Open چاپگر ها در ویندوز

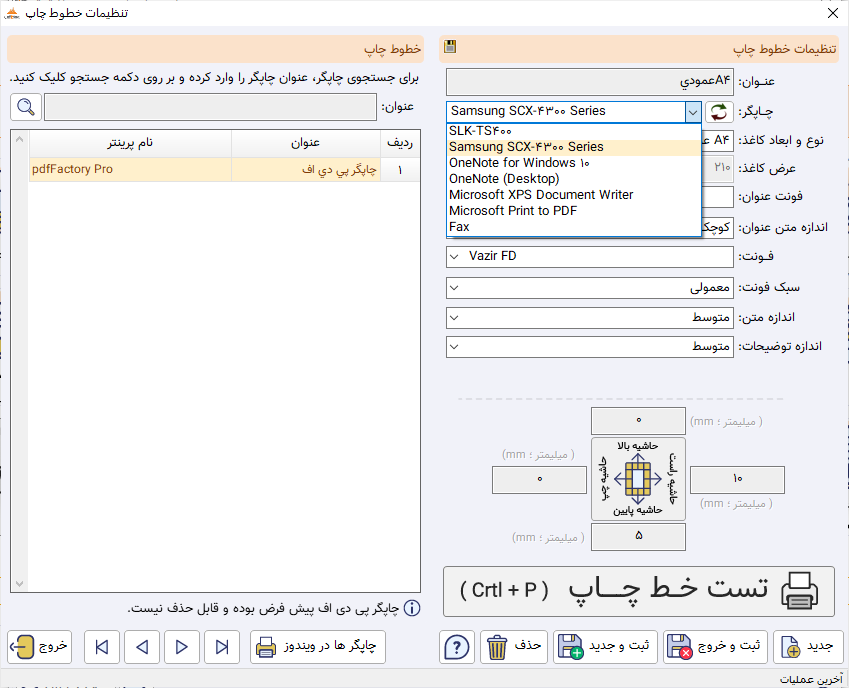tap(318, 647)
